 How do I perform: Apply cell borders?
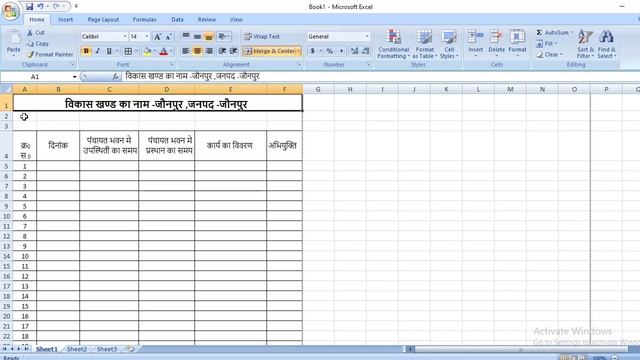click(x=128, y=51)
